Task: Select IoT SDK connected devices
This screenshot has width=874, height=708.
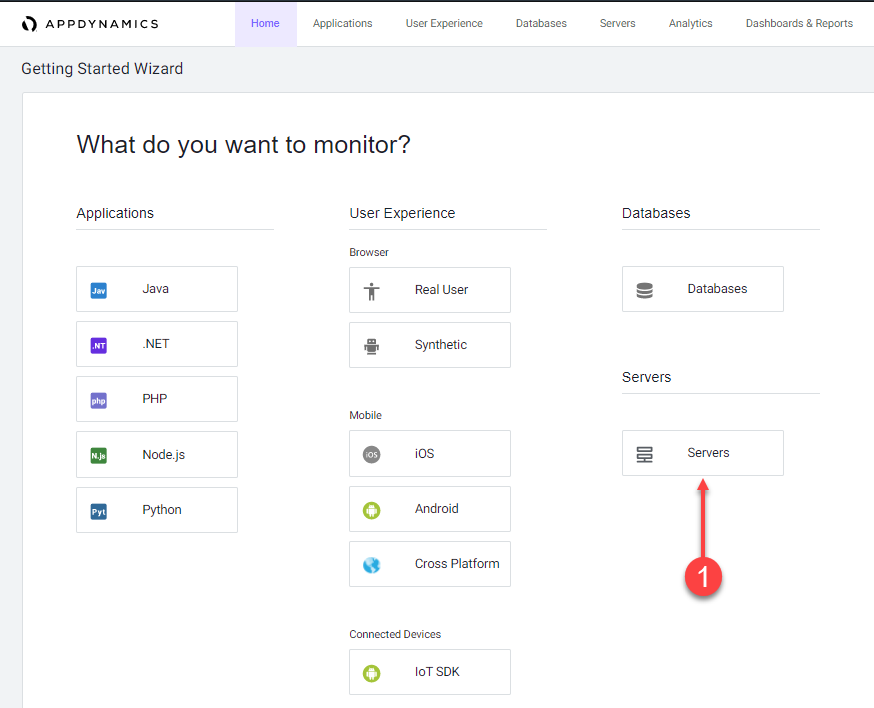Action: (430, 672)
